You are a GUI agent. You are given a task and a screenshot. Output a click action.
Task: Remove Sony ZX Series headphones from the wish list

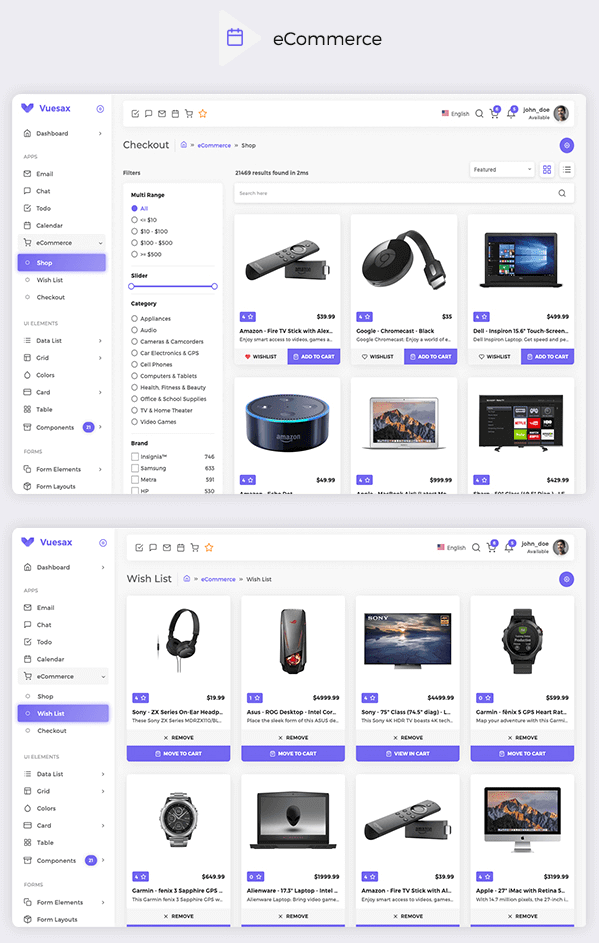tap(178, 737)
